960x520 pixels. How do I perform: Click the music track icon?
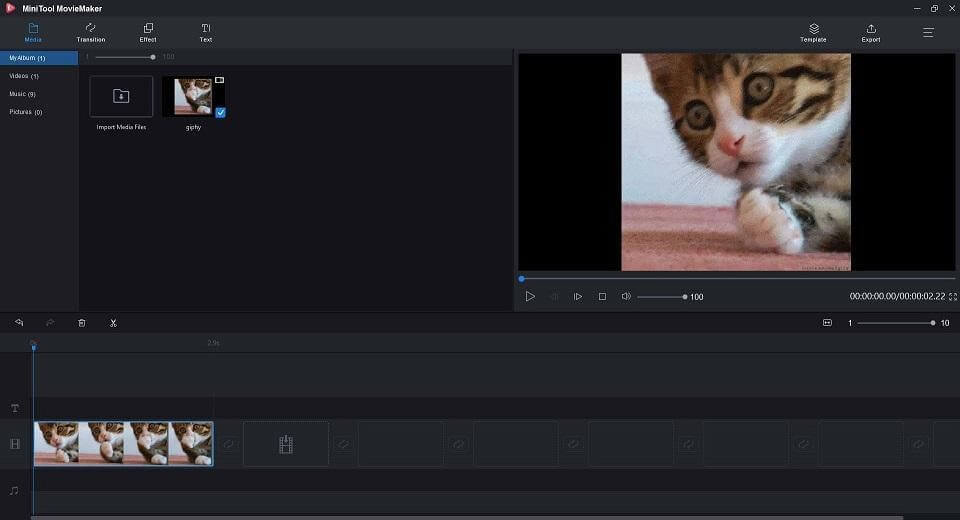coord(15,491)
